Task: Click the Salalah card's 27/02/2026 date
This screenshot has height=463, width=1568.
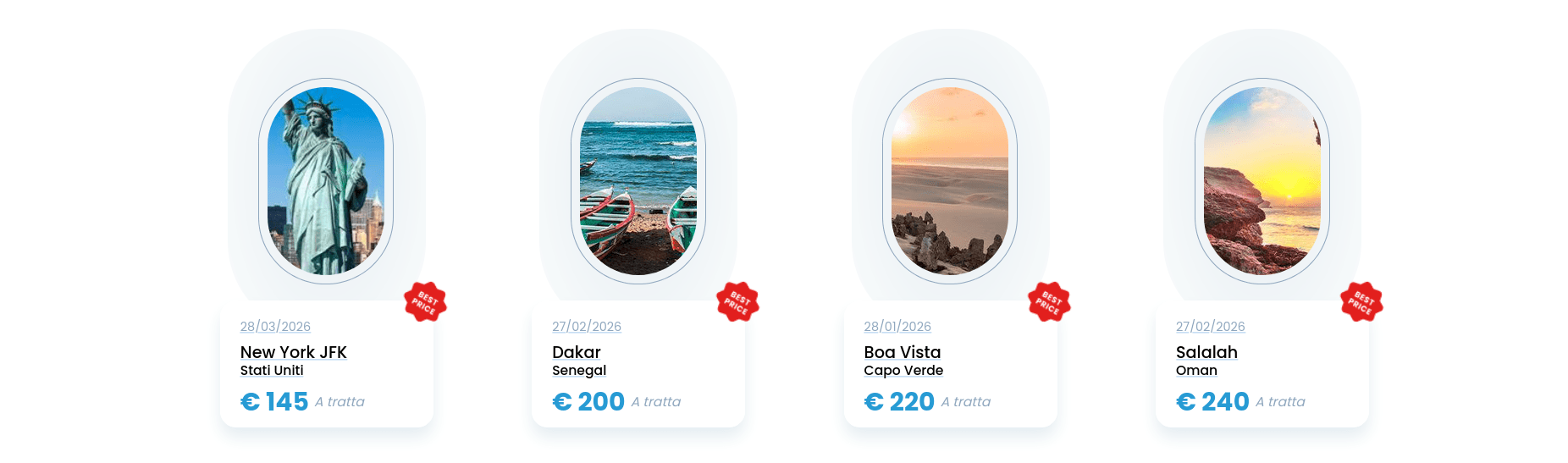Action: click(1211, 327)
